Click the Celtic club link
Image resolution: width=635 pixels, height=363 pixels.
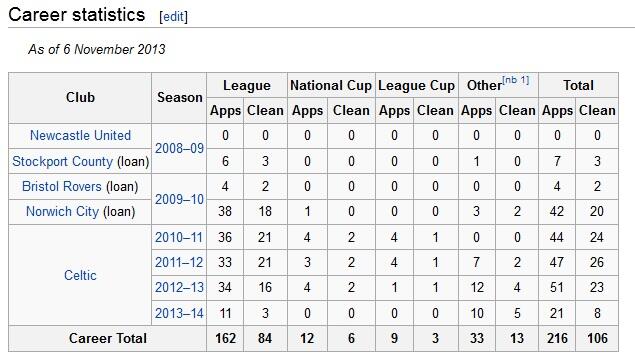point(80,275)
